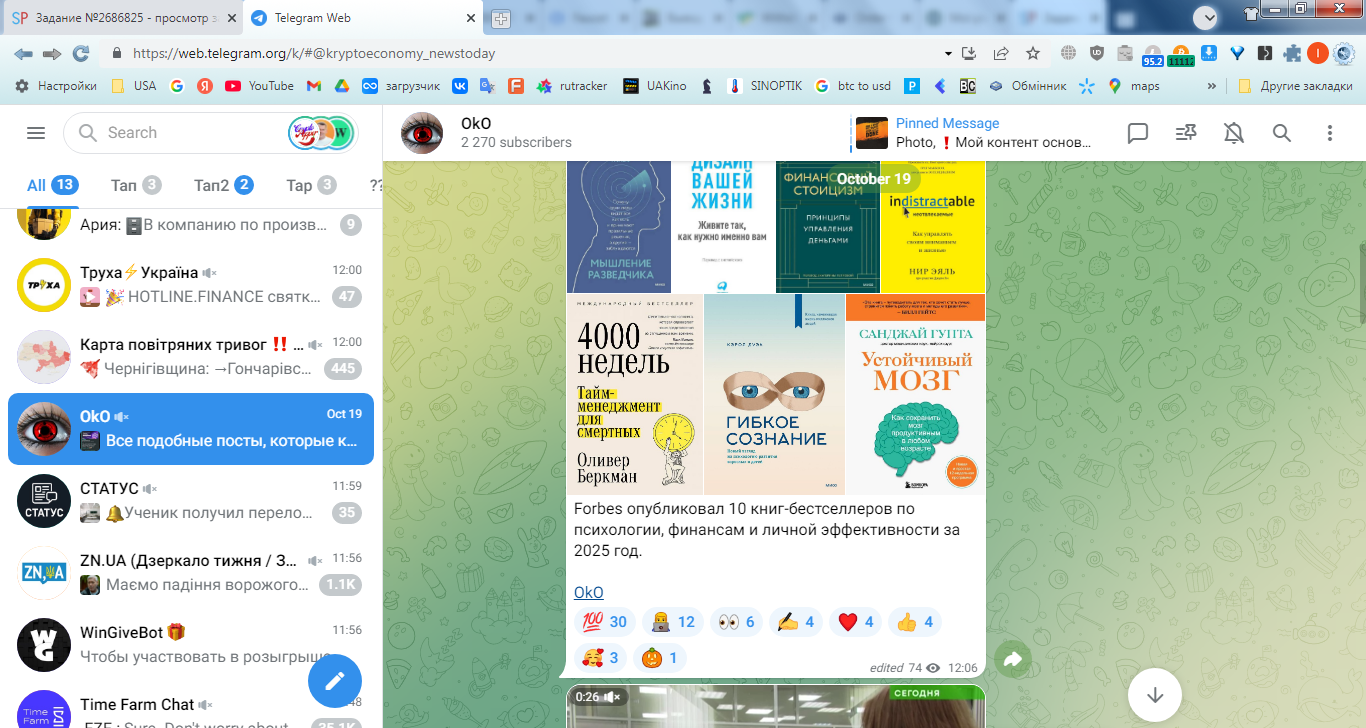Open the СТАТУС channel chat
This screenshot has width=1366, height=728.
[191, 501]
